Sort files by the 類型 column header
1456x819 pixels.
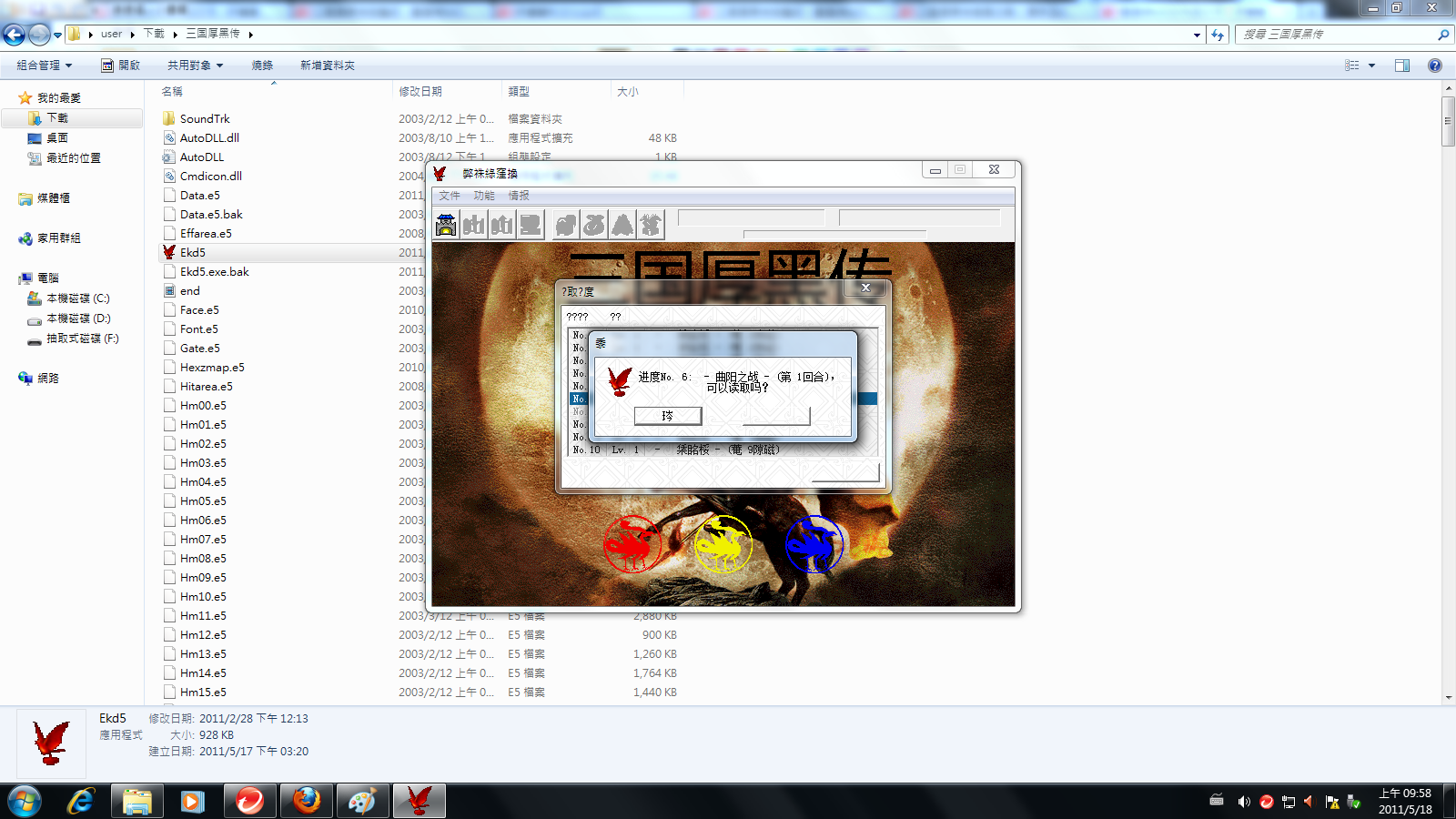pyautogui.click(x=519, y=92)
